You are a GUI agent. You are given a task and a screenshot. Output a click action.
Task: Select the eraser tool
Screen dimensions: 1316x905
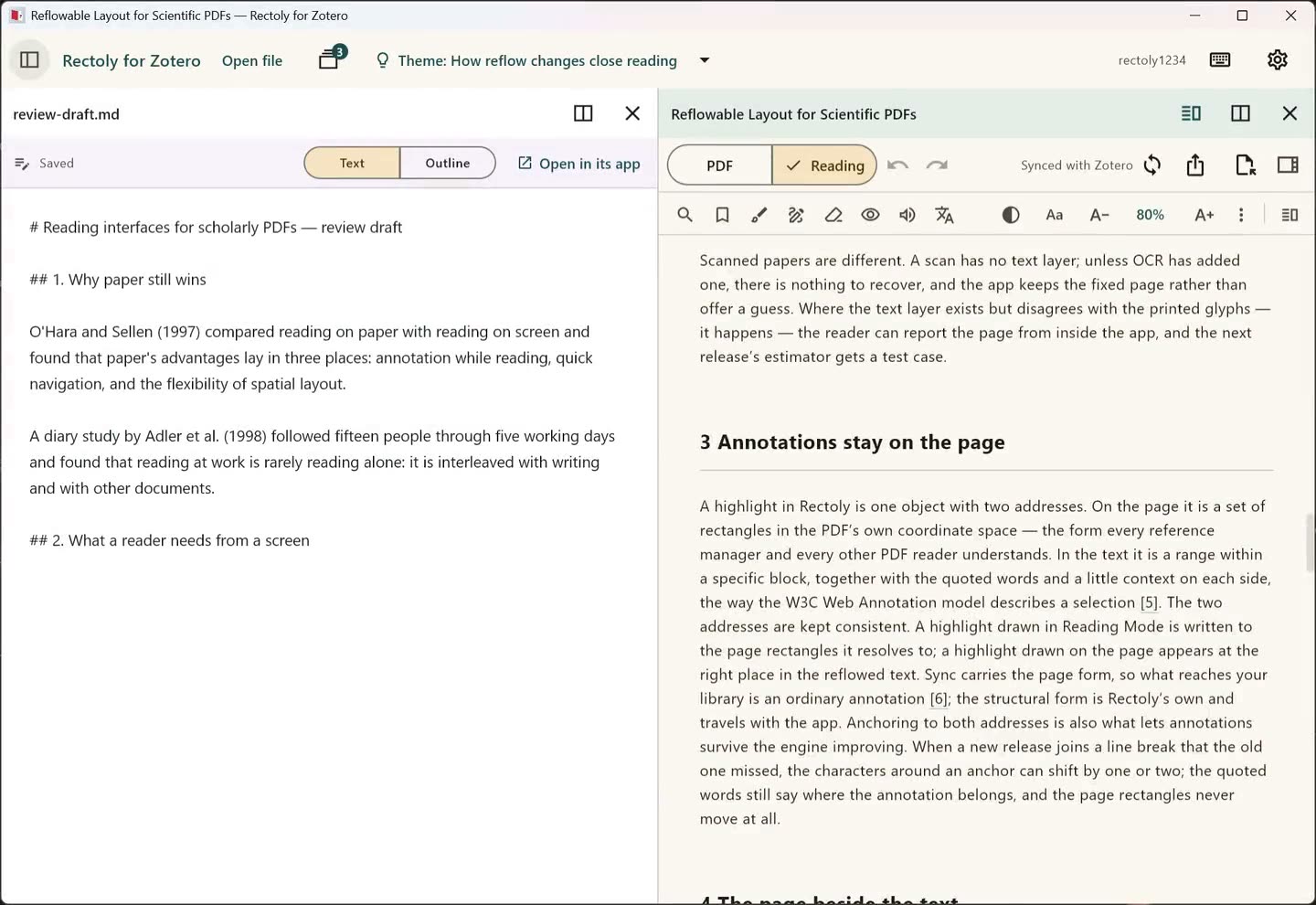coord(833,215)
